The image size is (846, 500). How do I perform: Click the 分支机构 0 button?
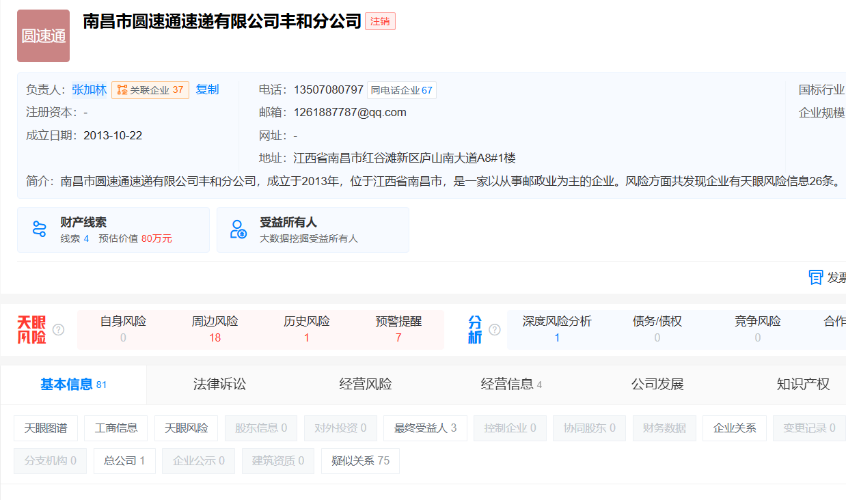(50, 461)
